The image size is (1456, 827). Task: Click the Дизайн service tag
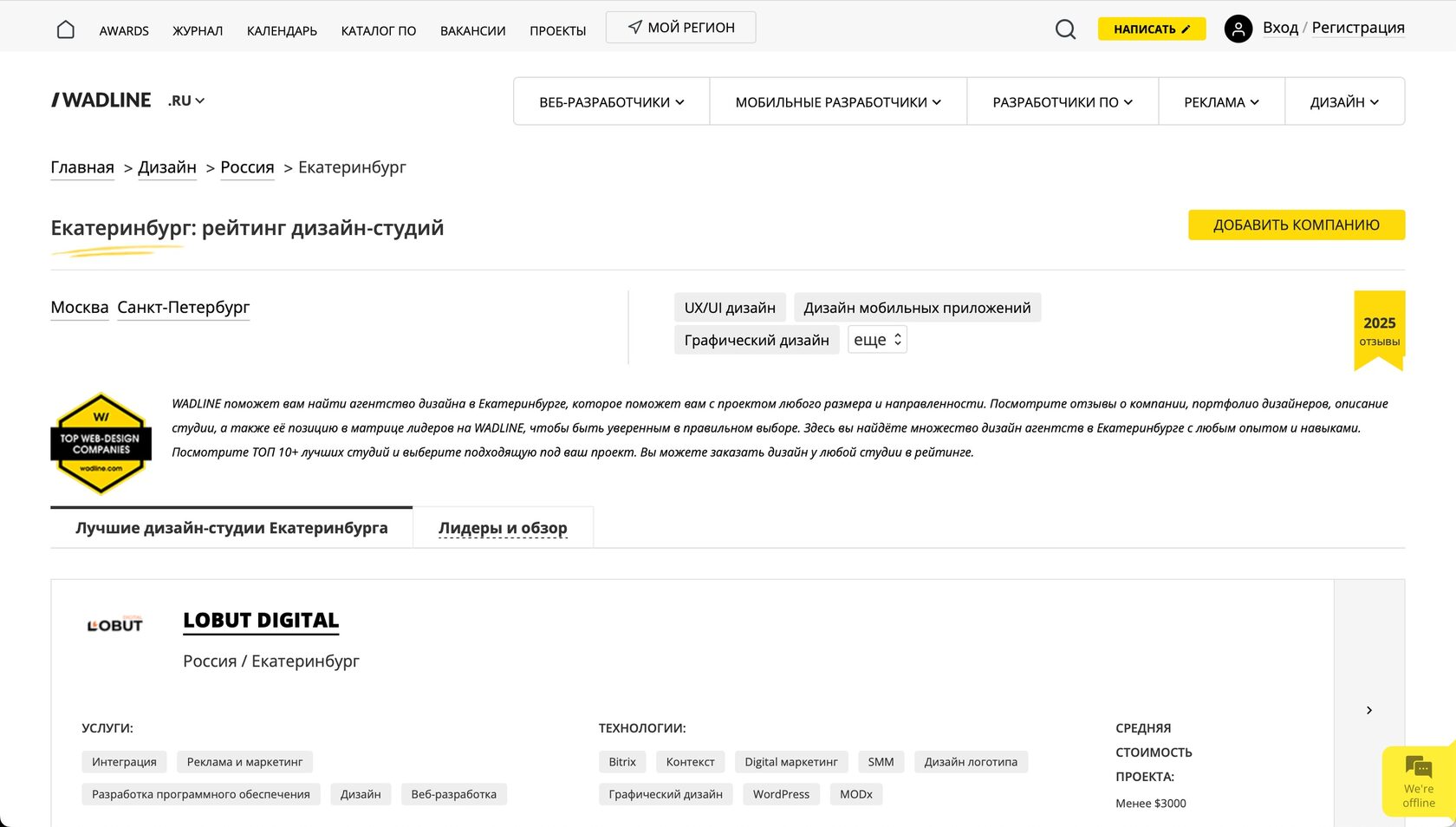[x=361, y=794]
